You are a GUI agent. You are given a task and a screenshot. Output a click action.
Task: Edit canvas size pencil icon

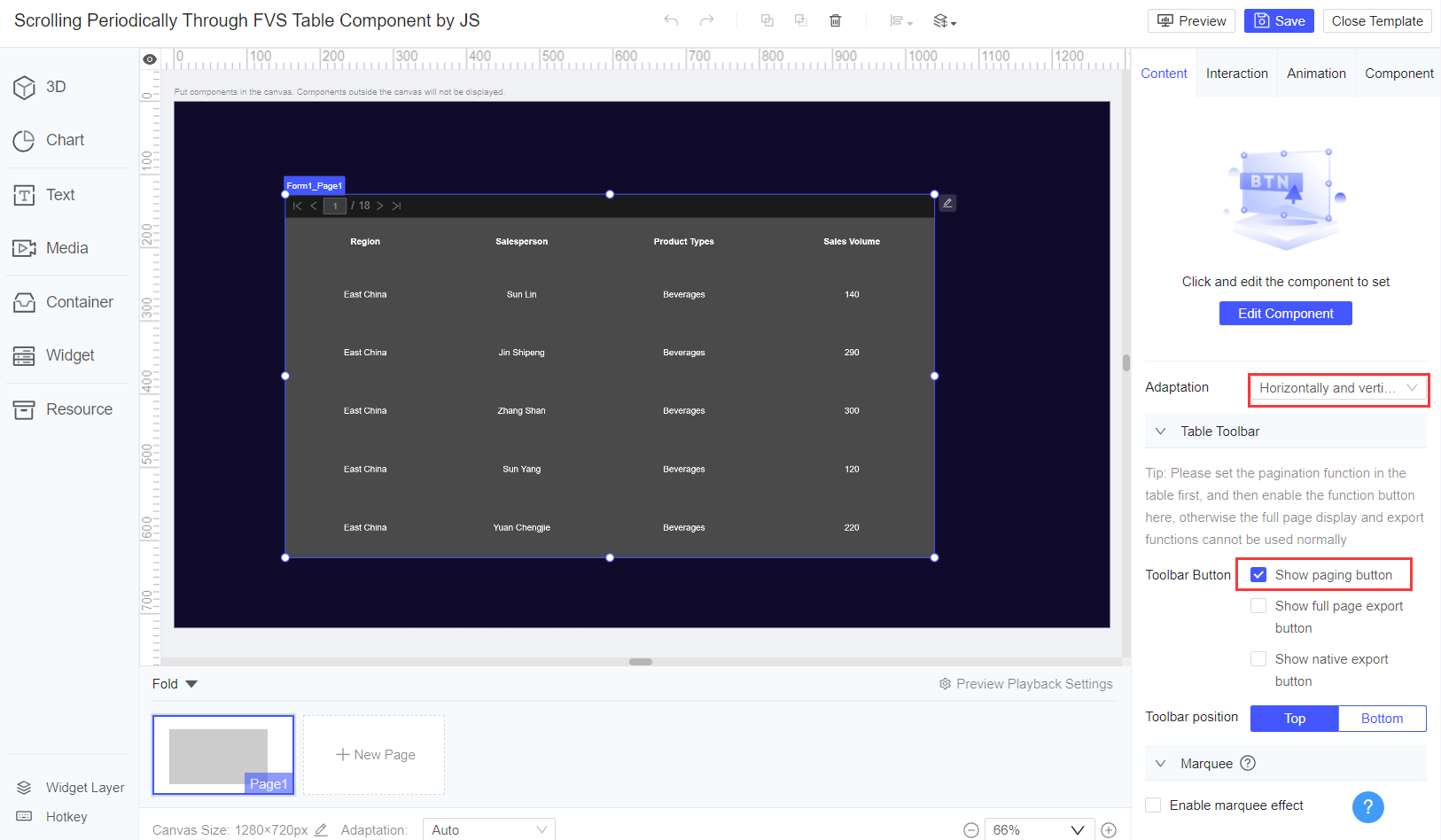(x=321, y=830)
